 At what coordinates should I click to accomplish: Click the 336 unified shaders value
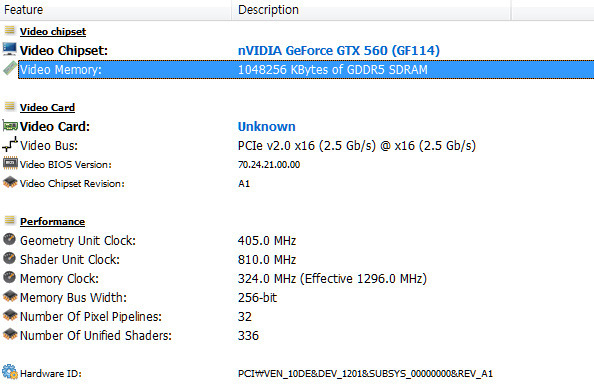pyautogui.click(x=248, y=336)
